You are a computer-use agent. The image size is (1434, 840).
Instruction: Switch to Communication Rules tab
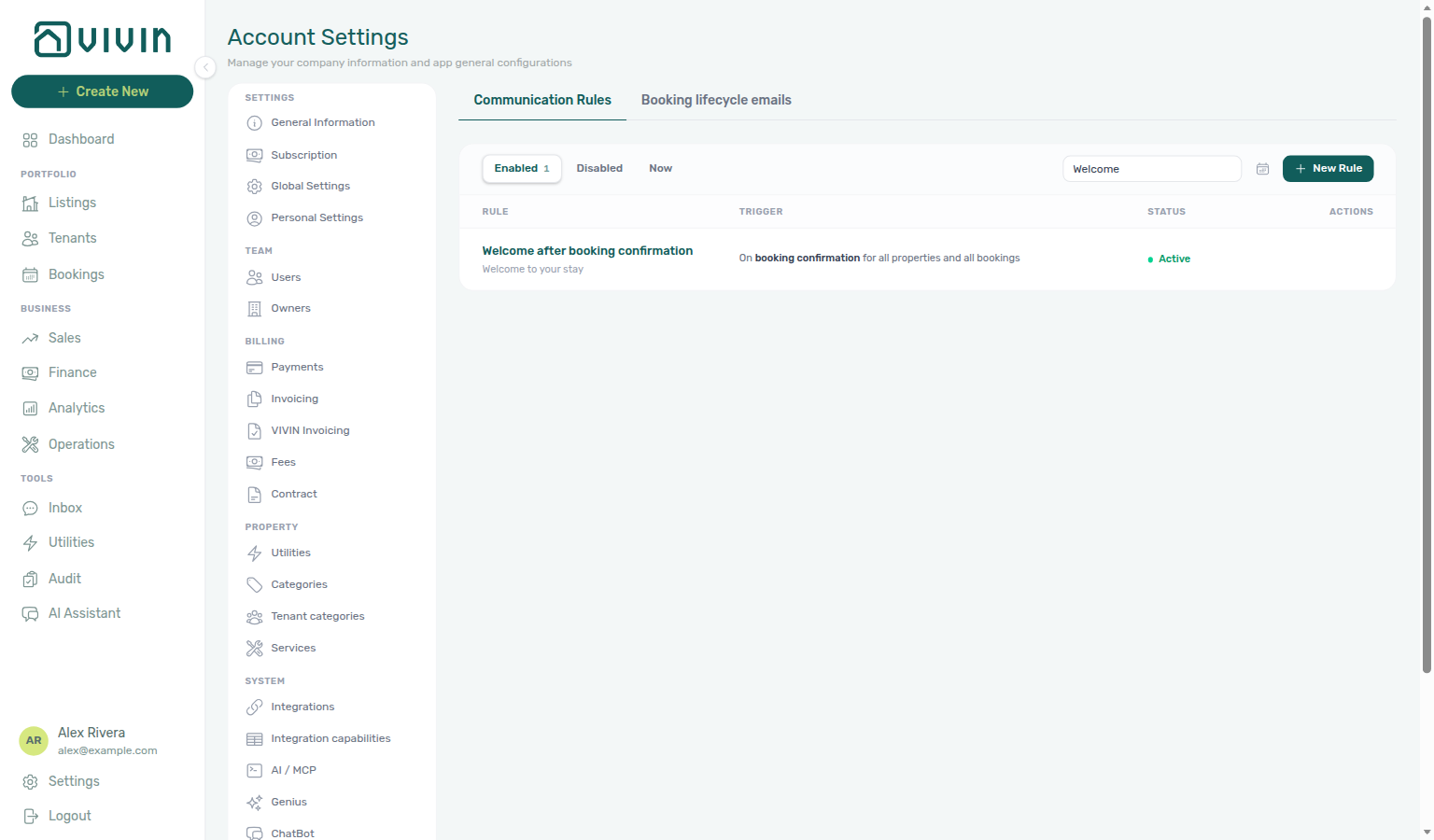(x=542, y=100)
